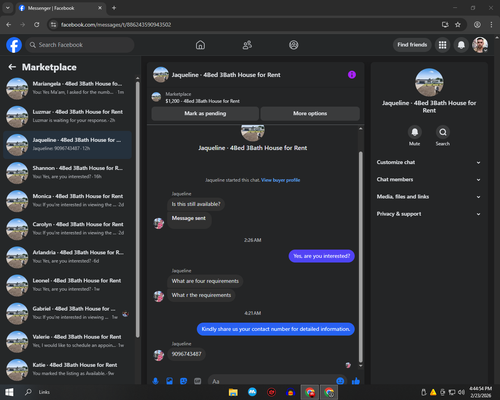The image size is (500, 400).
Task: Click the large Jaqueline listing thumbnail in right panel
Action: coord(429,83)
